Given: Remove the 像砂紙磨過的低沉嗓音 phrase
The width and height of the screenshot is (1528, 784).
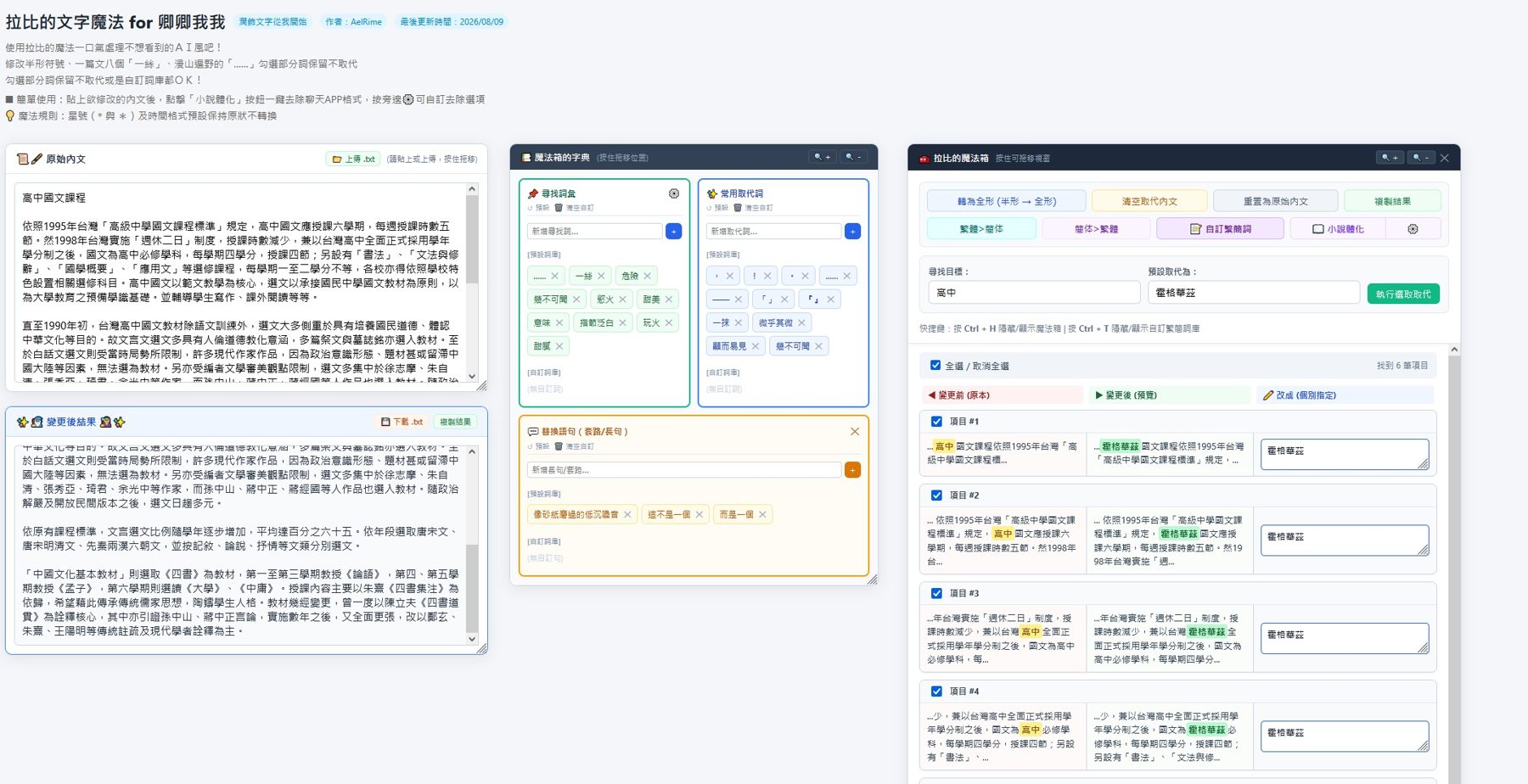Looking at the screenshot, I should point(627,514).
